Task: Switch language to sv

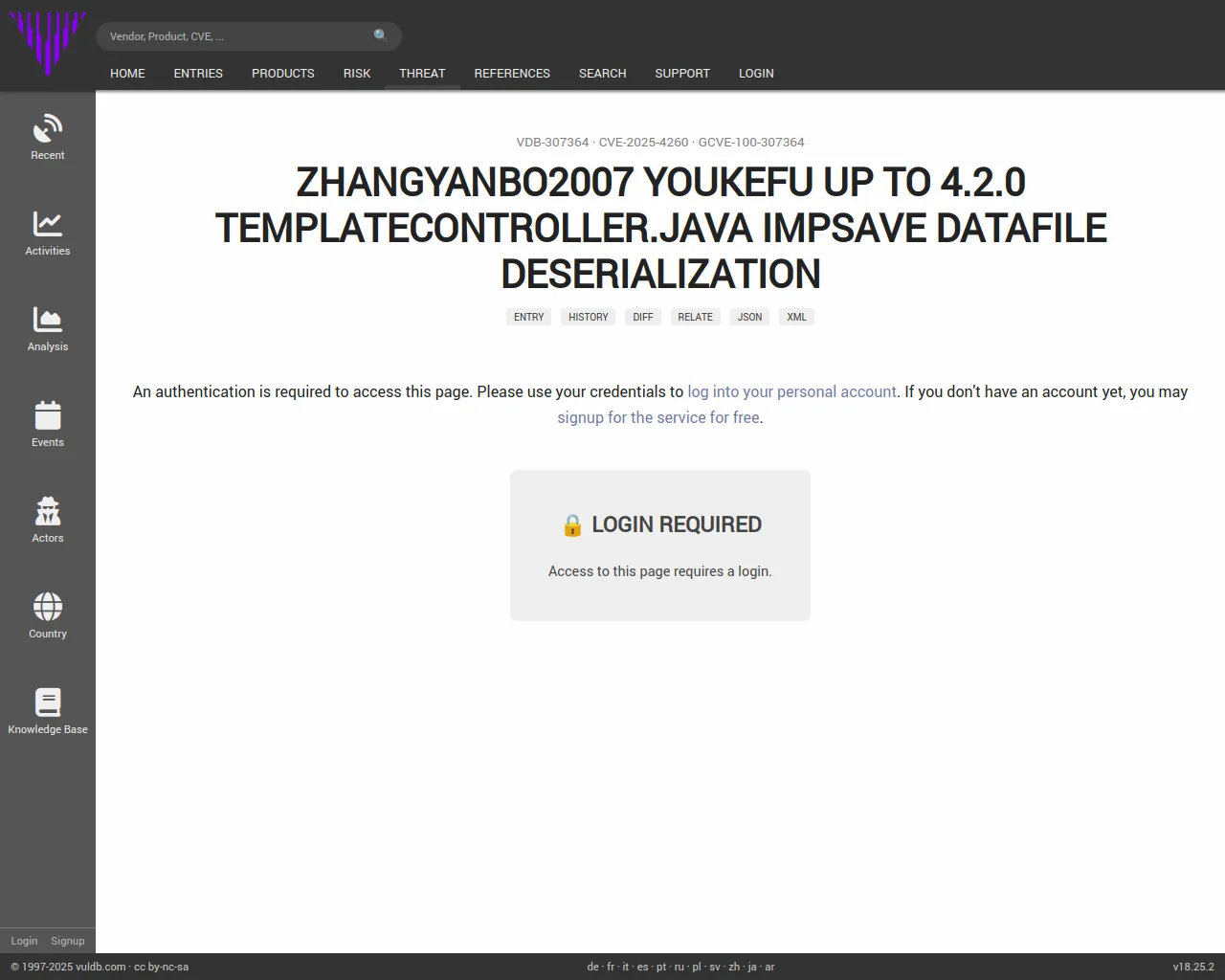Action: click(x=715, y=967)
